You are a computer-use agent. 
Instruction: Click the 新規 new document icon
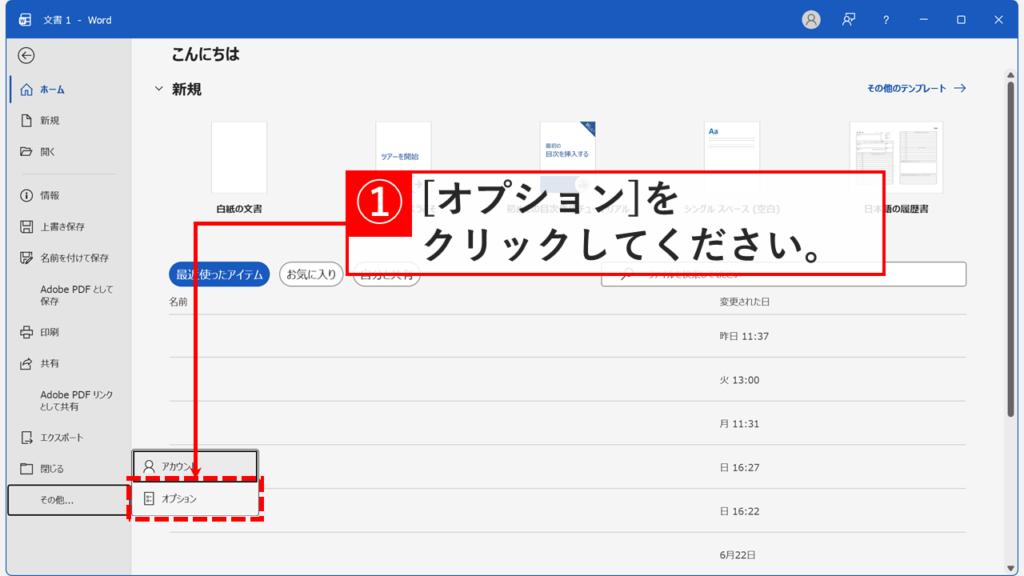(26, 120)
